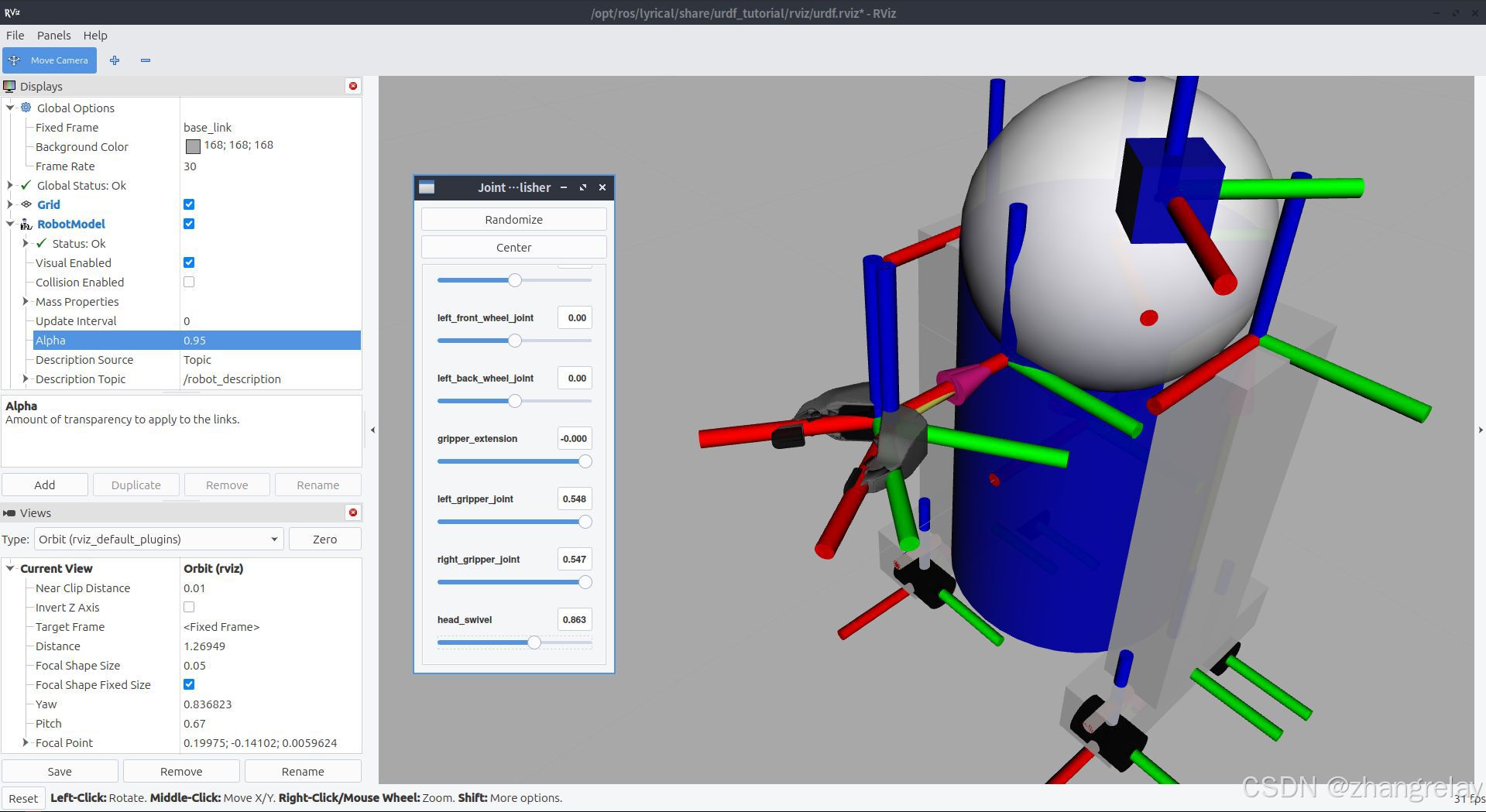The height and width of the screenshot is (812, 1486).
Task: Open the view Type dropdown
Action: 159,539
